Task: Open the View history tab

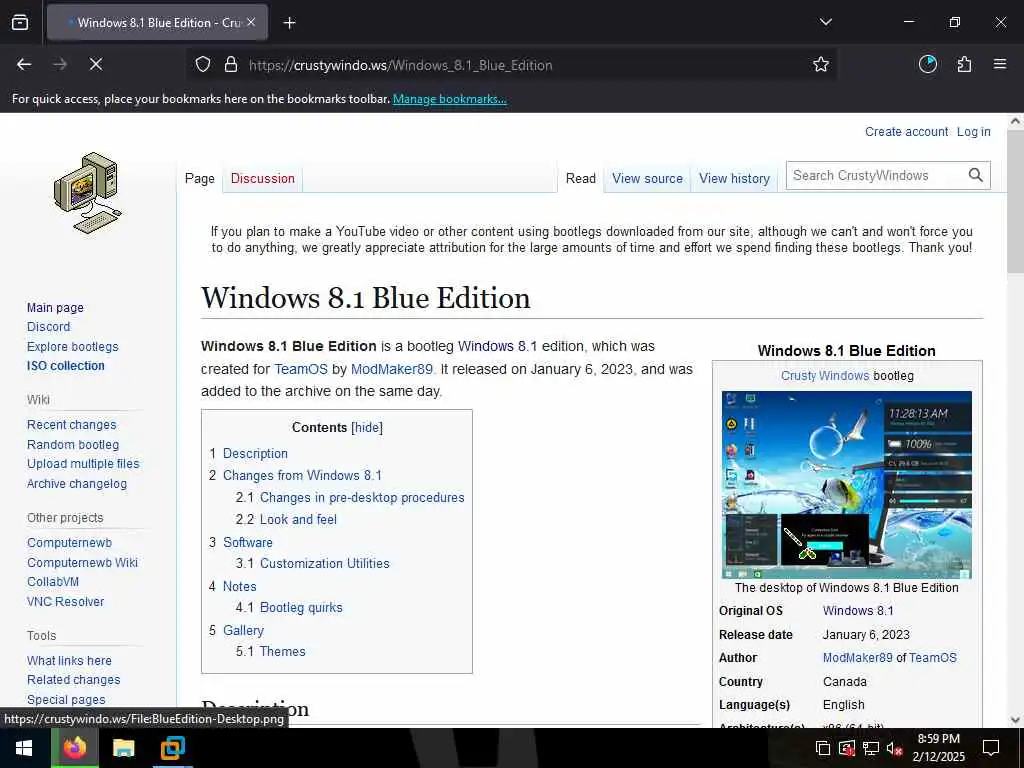Action: 734,178
